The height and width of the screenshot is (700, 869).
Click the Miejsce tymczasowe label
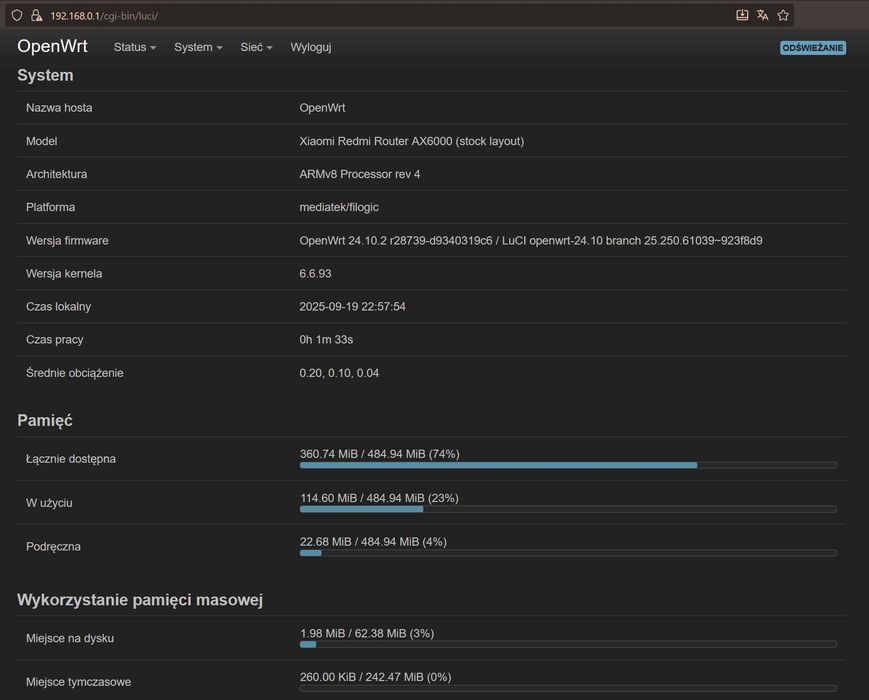tap(79, 682)
